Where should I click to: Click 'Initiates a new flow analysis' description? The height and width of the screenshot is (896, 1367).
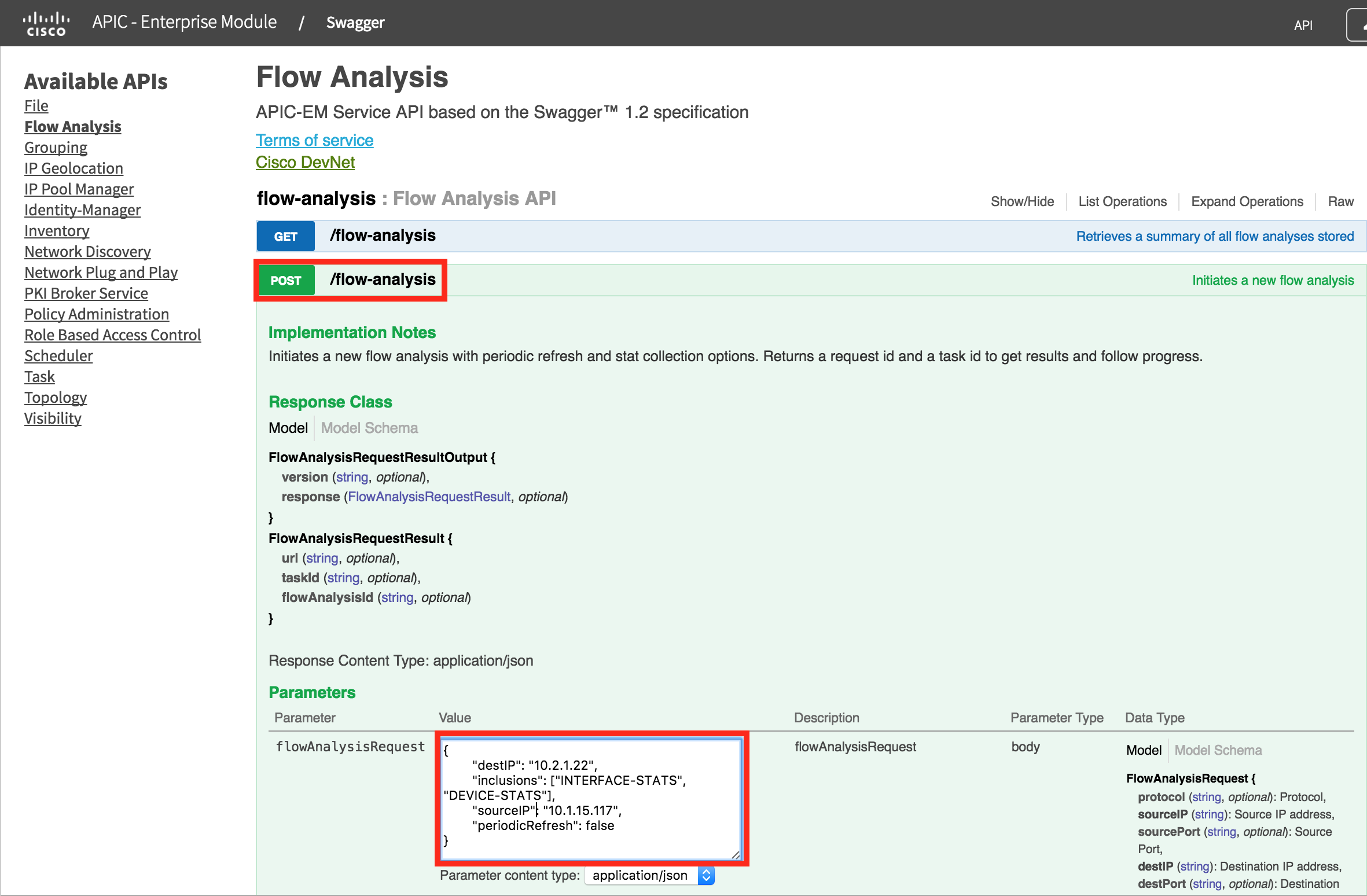click(x=1273, y=280)
